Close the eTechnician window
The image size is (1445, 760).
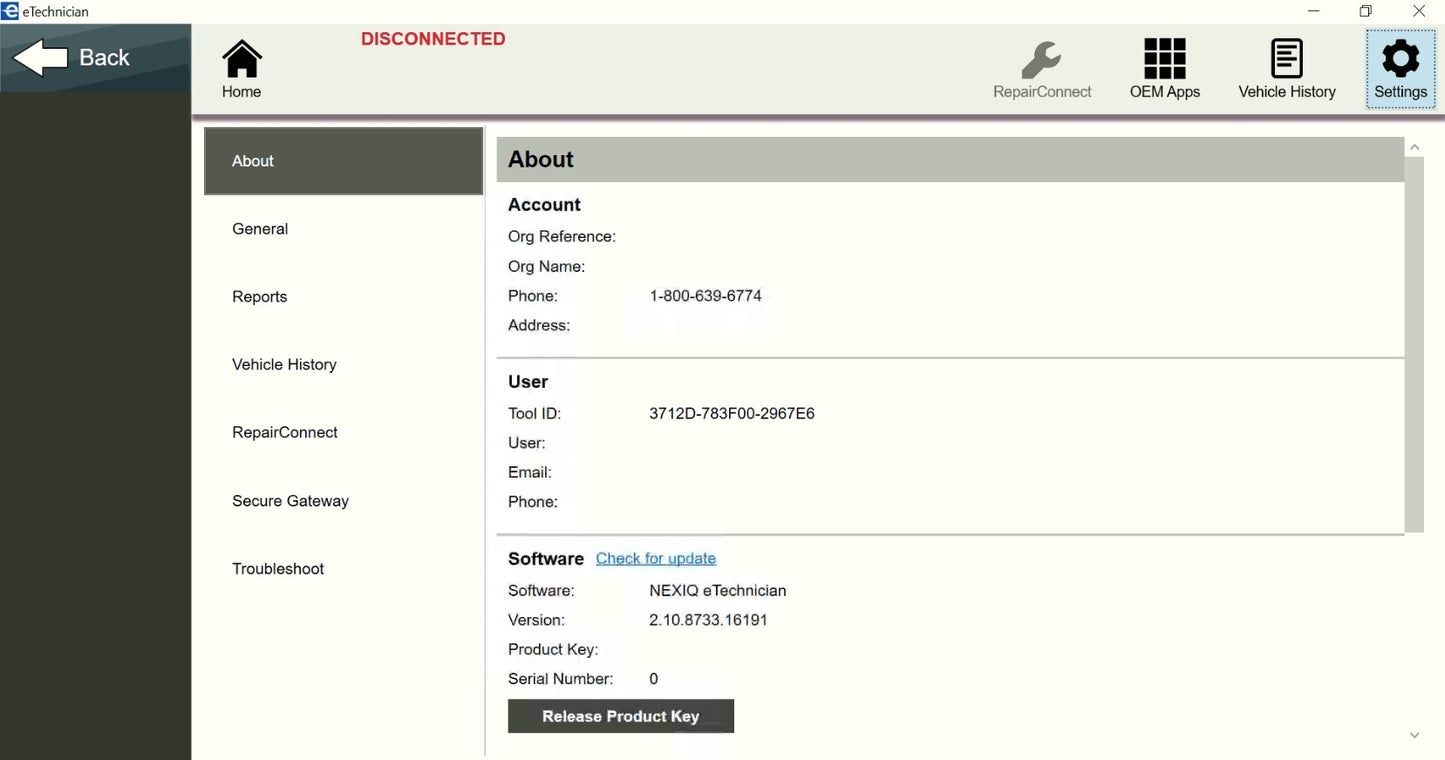pyautogui.click(x=1419, y=11)
